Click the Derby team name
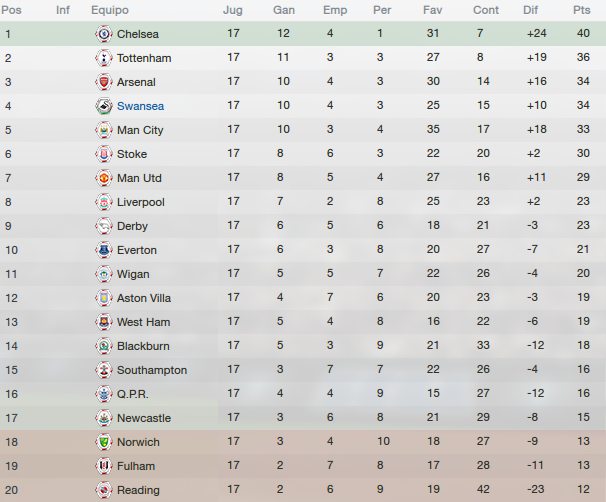 pos(132,226)
